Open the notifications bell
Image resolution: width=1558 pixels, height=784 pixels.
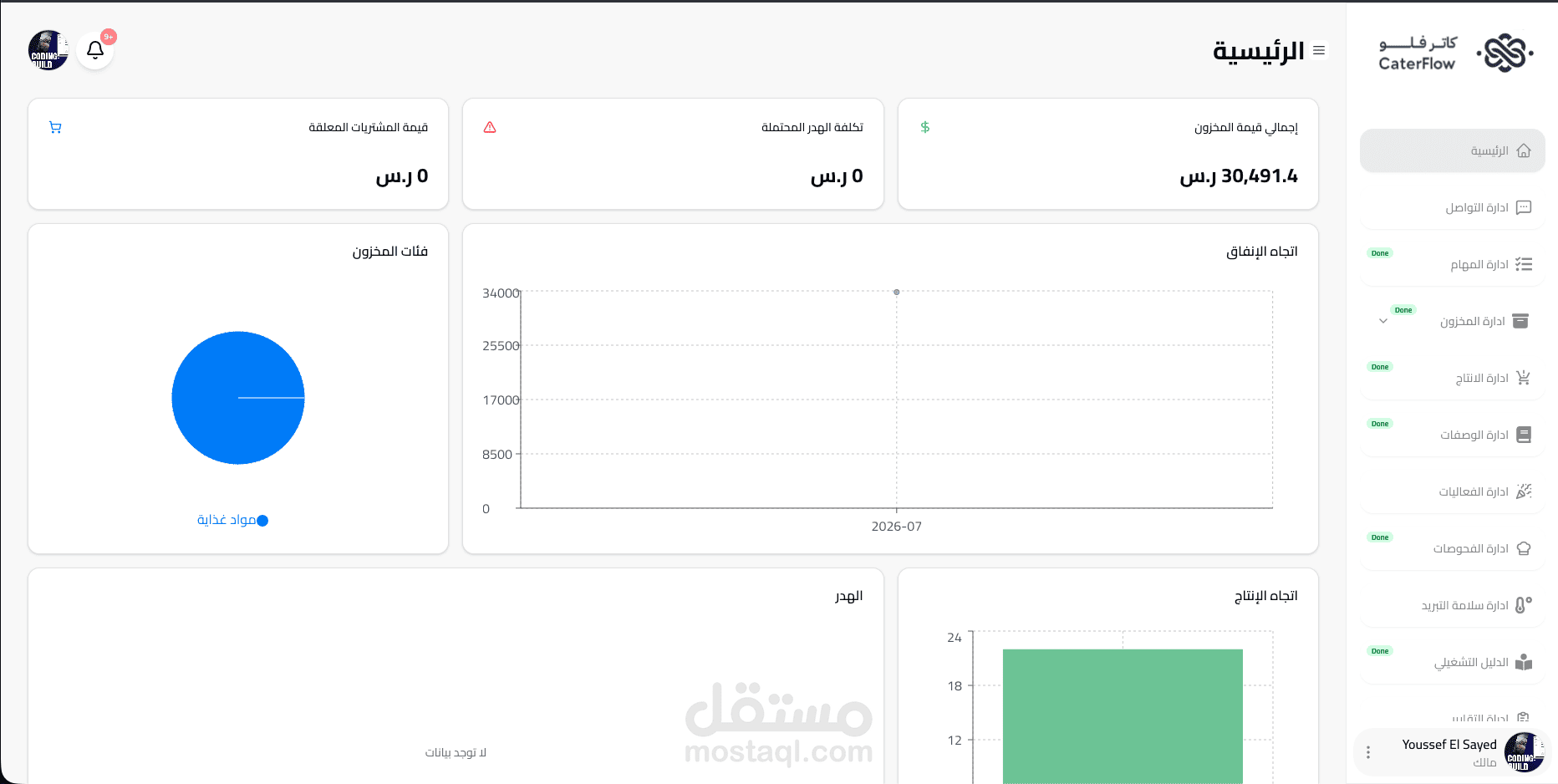pos(95,50)
